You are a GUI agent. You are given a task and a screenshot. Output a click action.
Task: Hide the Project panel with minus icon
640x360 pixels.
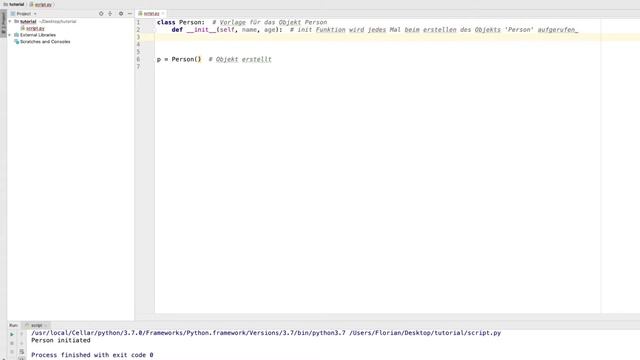tap(130, 13)
